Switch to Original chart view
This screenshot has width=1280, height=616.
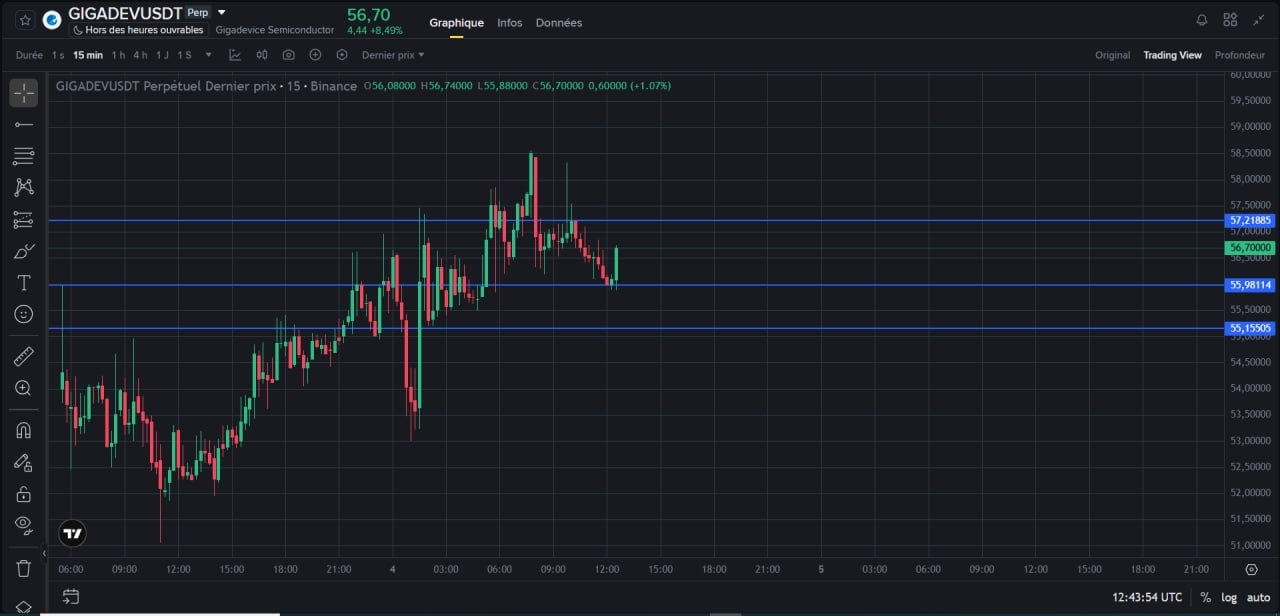point(1112,55)
